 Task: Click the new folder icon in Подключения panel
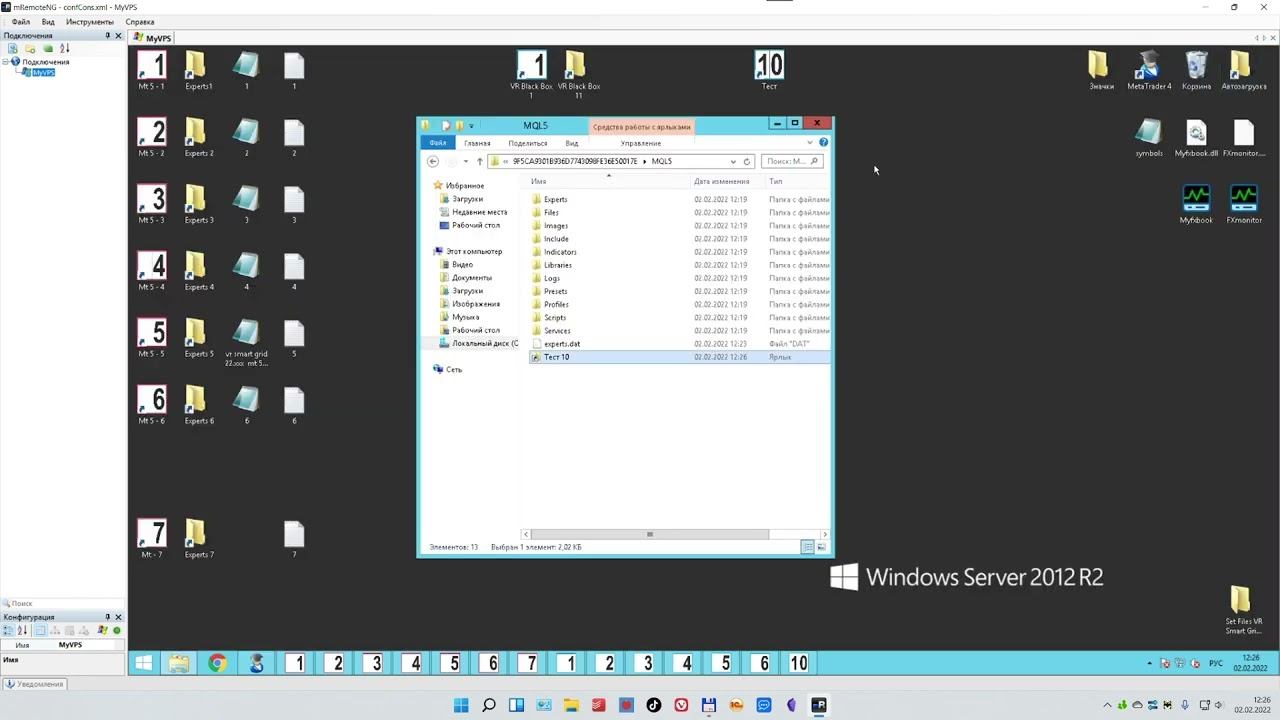pos(30,48)
